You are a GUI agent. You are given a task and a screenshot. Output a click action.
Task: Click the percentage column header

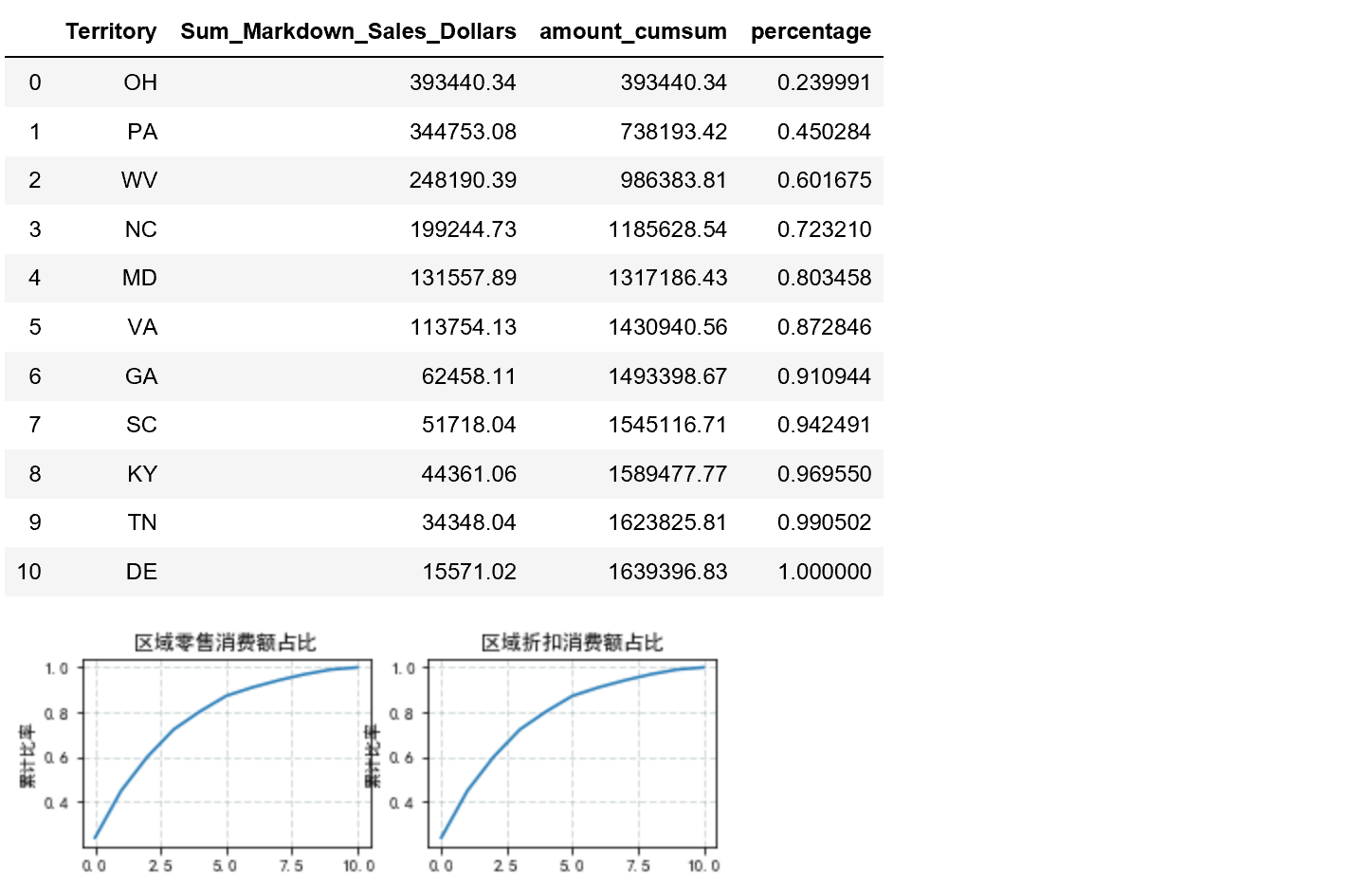811,31
